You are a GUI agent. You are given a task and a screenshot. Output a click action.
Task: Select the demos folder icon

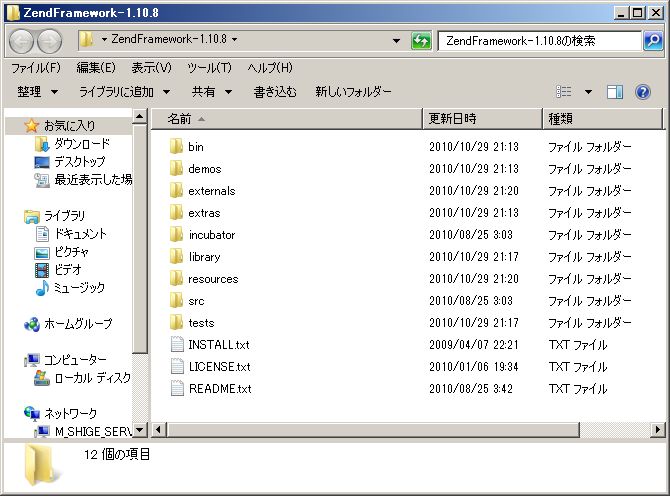tap(176, 168)
